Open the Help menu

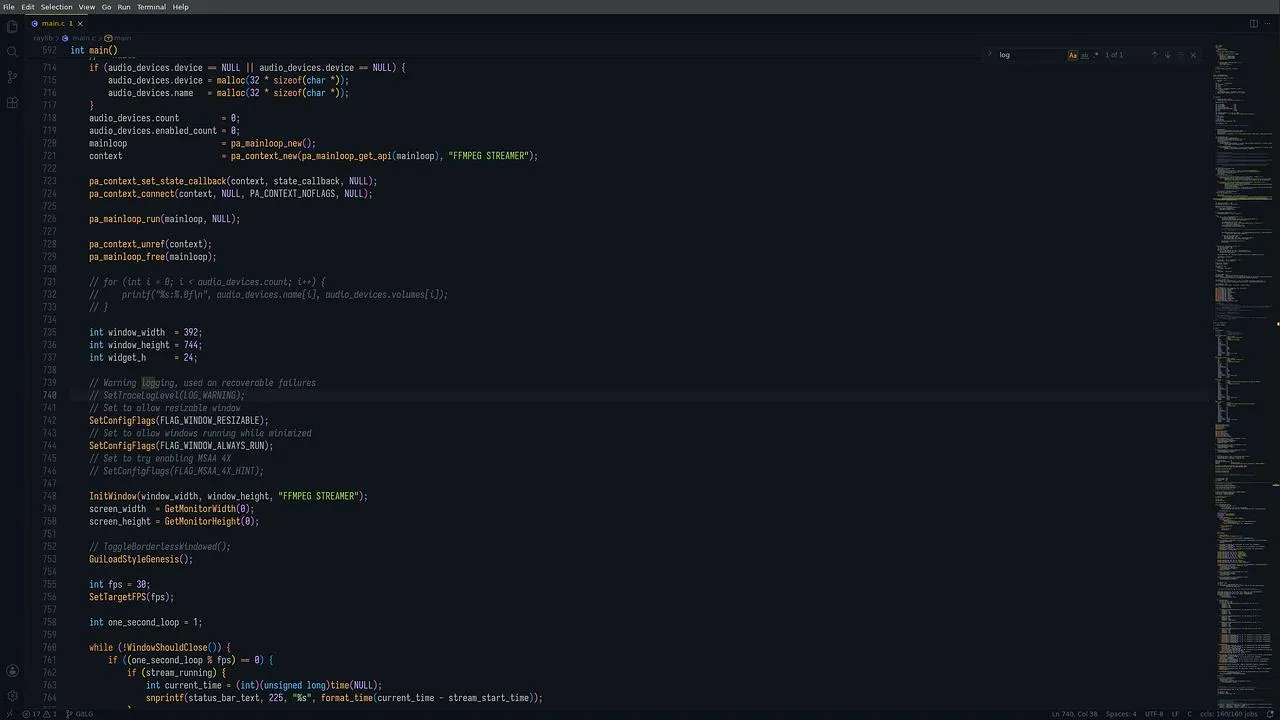click(x=180, y=7)
